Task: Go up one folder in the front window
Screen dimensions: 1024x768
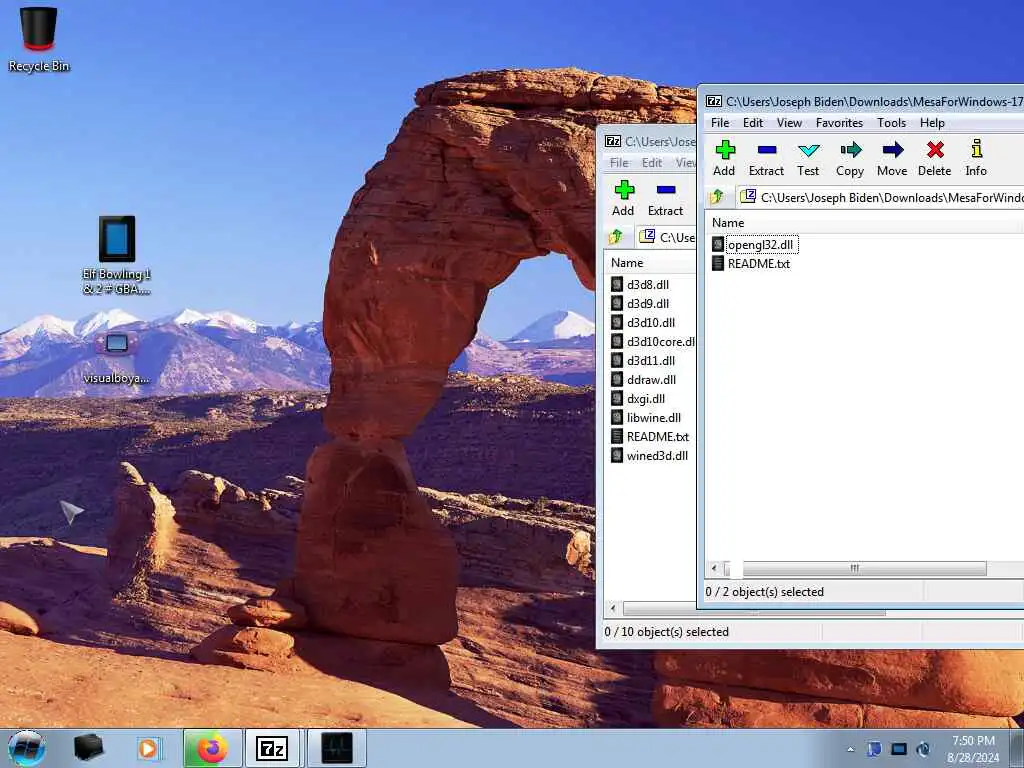Action: pos(717,197)
